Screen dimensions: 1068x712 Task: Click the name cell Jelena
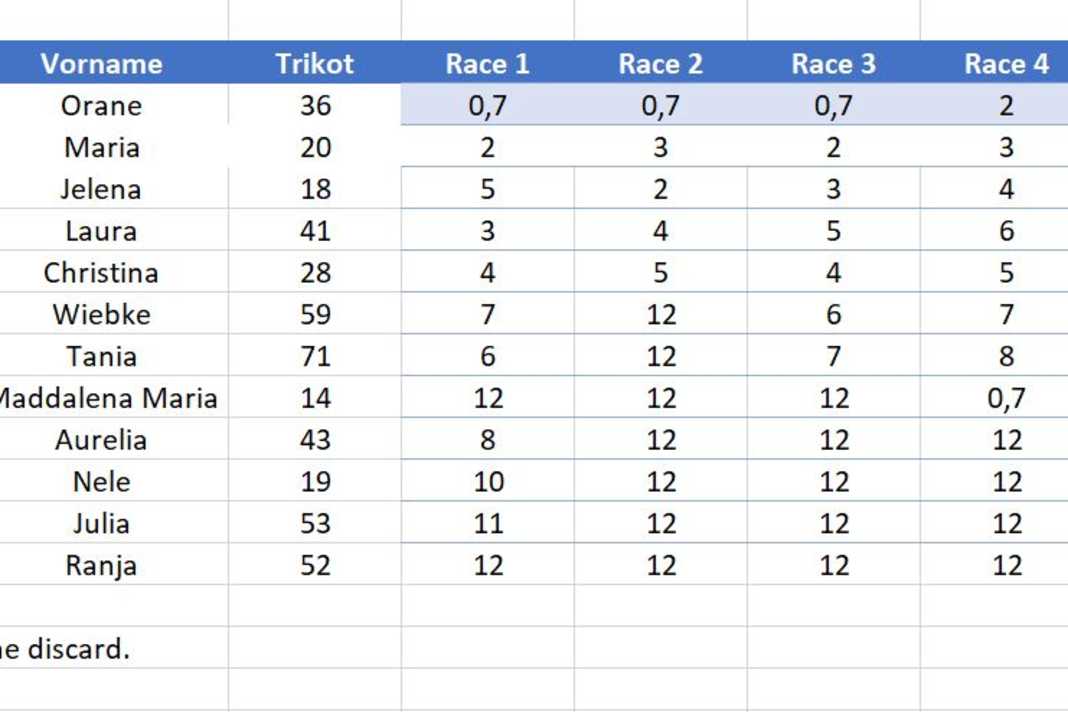[101, 190]
